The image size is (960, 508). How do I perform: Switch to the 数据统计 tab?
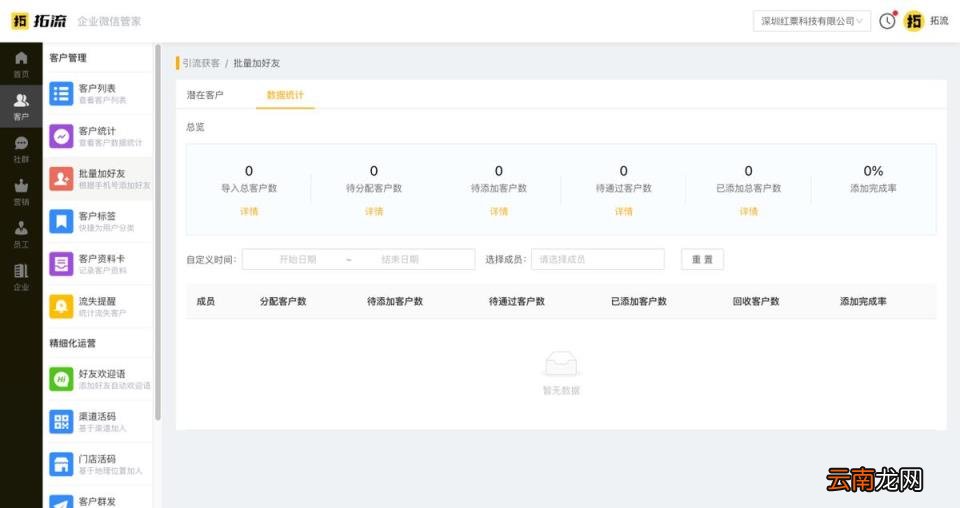coord(285,95)
